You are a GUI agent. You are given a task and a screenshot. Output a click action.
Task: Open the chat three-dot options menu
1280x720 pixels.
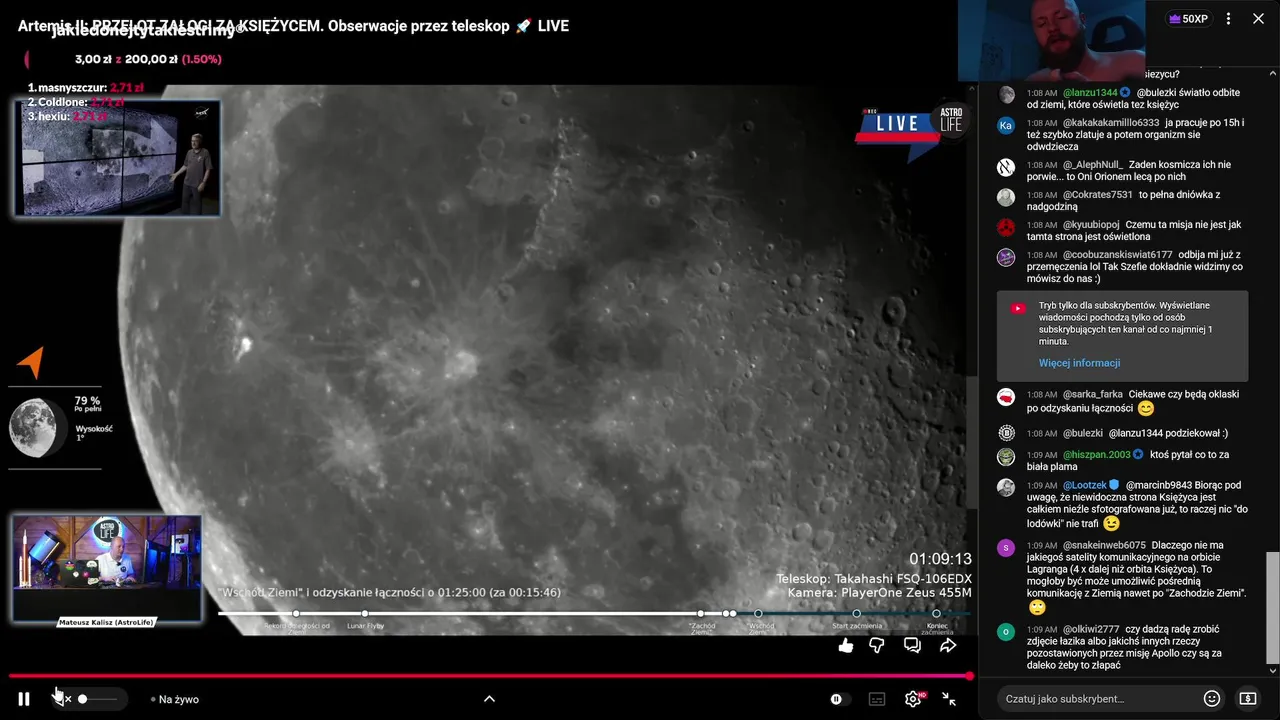click(x=1229, y=18)
